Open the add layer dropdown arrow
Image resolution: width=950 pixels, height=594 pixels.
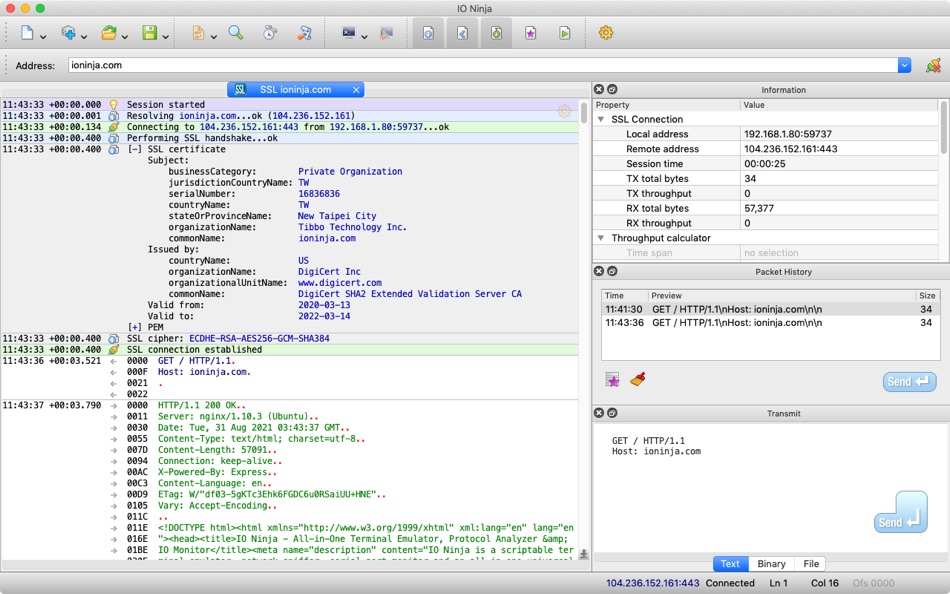[x=84, y=37]
